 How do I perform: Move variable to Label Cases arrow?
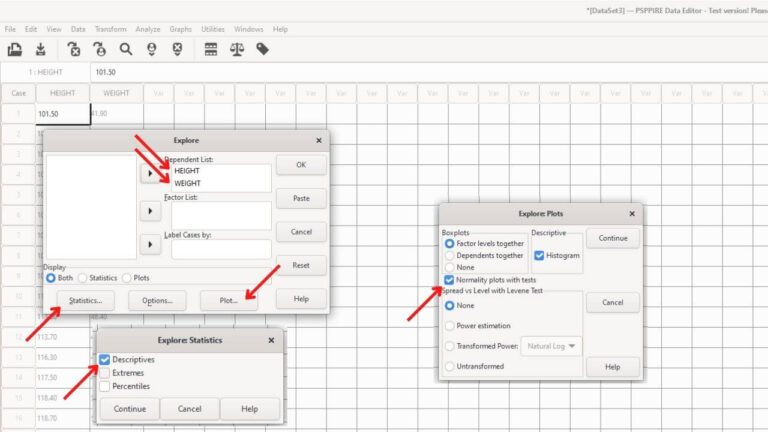pos(150,244)
